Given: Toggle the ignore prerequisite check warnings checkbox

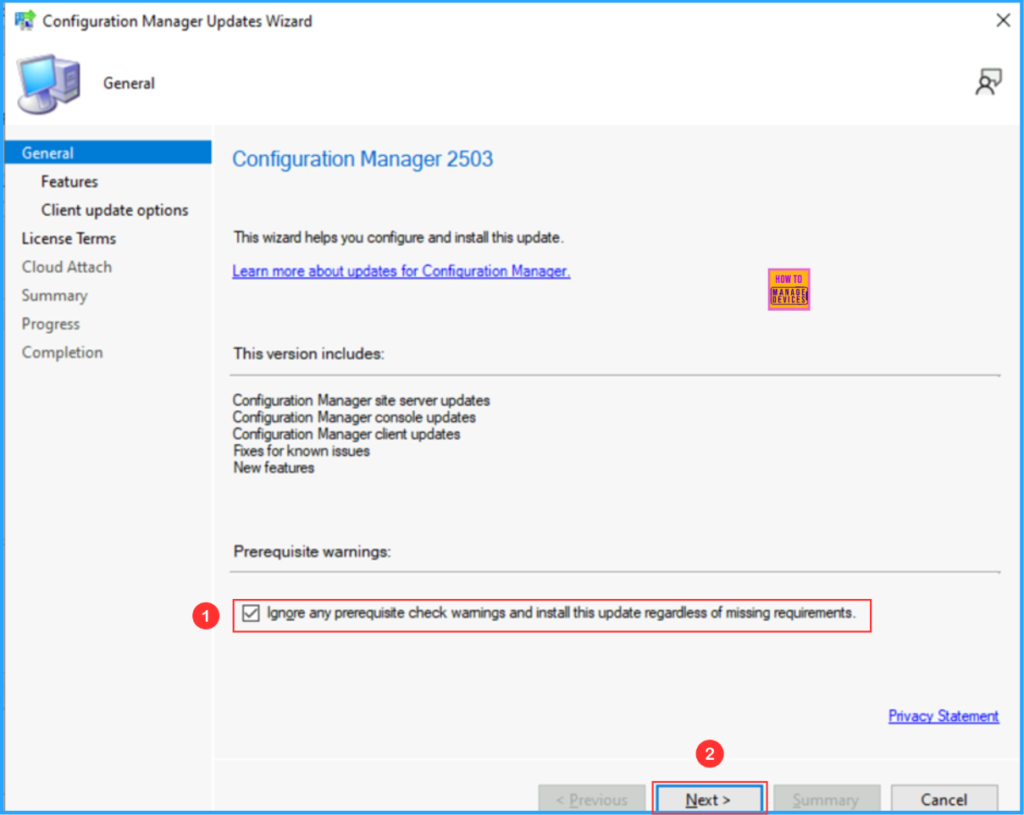Looking at the screenshot, I should coord(251,613).
